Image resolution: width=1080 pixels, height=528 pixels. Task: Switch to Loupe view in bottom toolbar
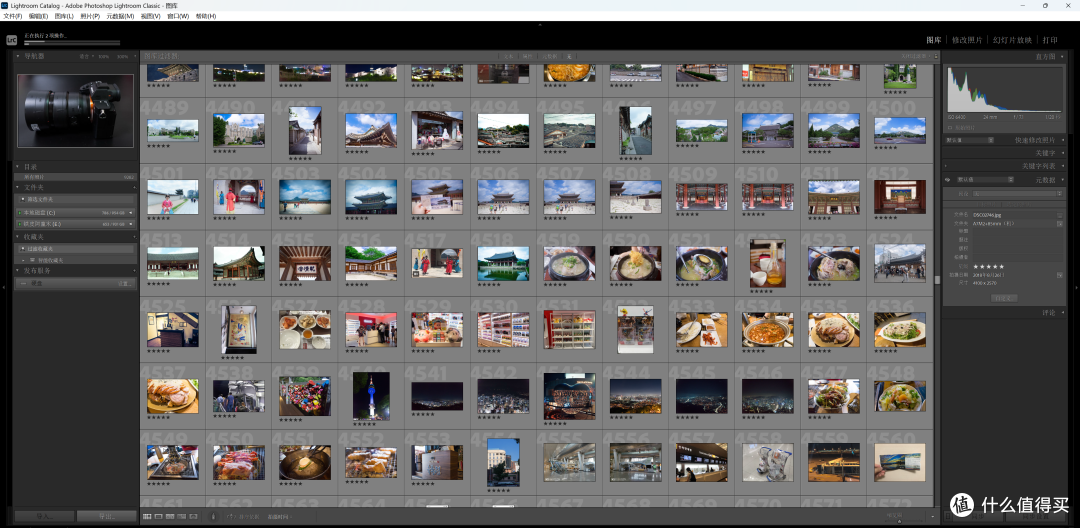pyautogui.click(x=158, y=516)
